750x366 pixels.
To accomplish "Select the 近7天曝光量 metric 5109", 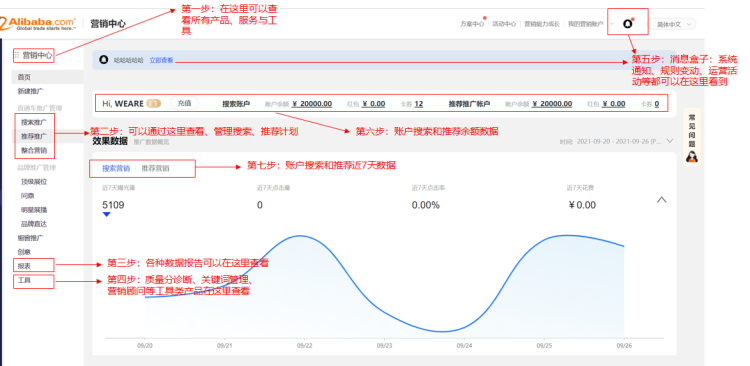I will point(113,205).
